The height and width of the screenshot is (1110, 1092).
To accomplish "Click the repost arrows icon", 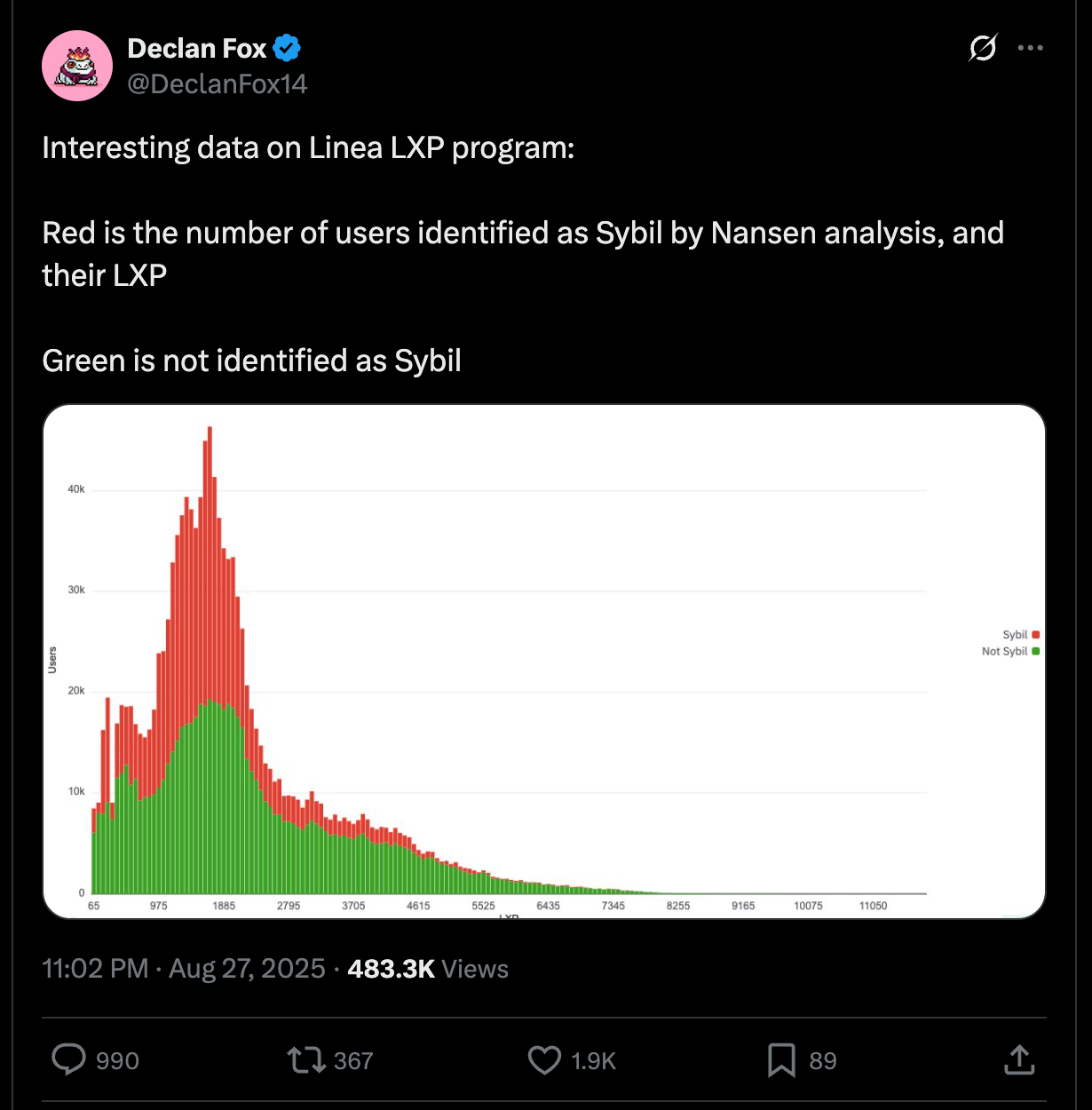I will (x=307, y=1059).
